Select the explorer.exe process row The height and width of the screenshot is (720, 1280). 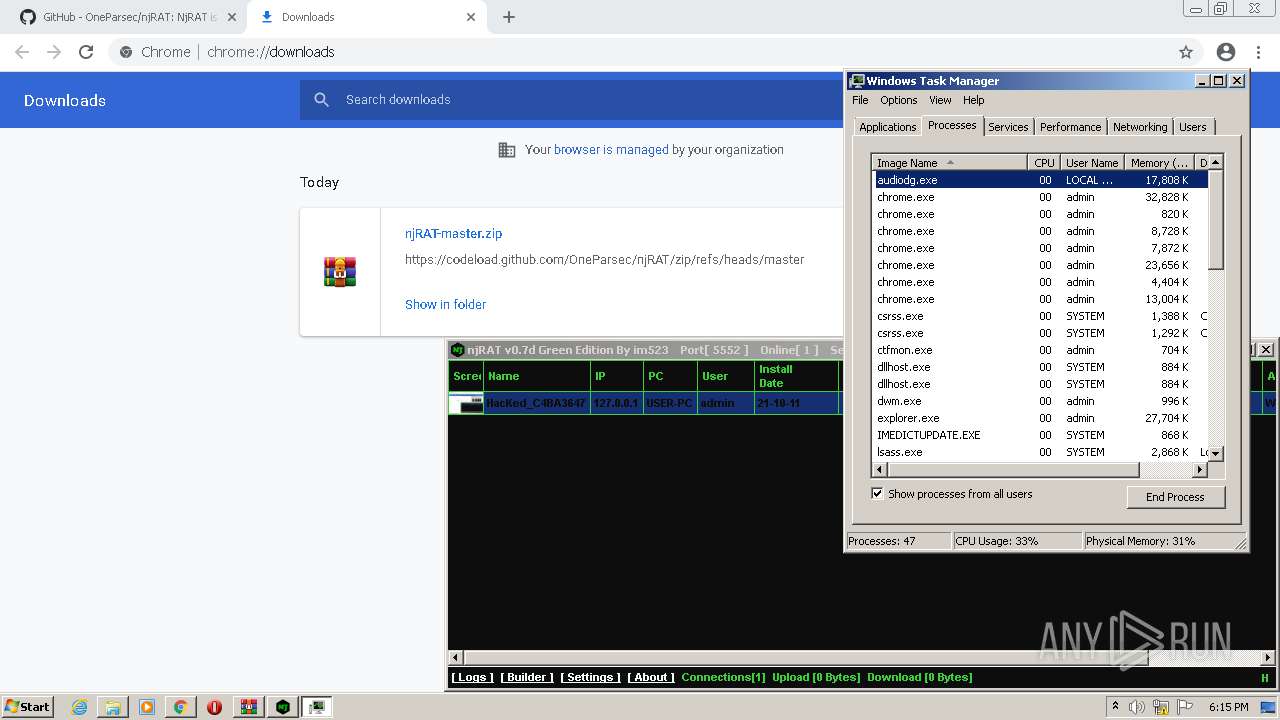(x=1040, y=418)
